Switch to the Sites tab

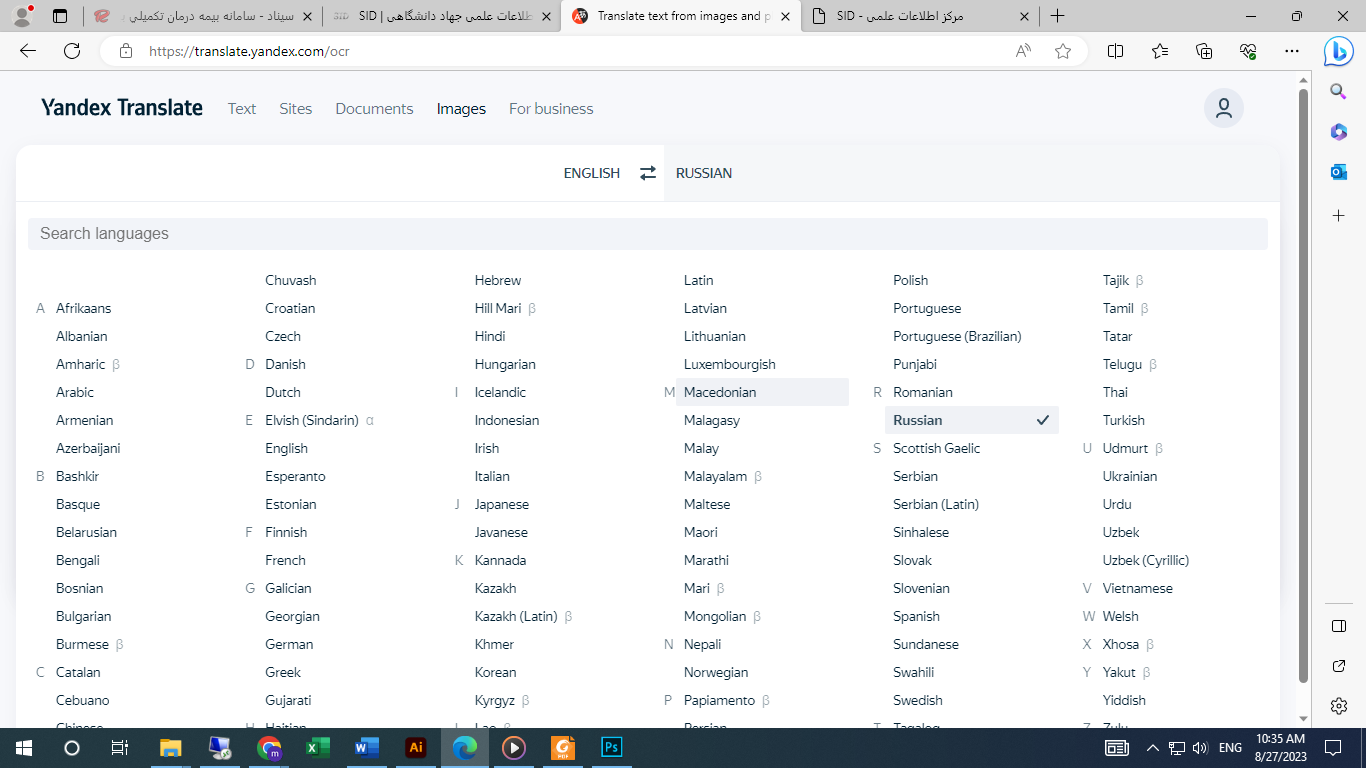(296, 108)
